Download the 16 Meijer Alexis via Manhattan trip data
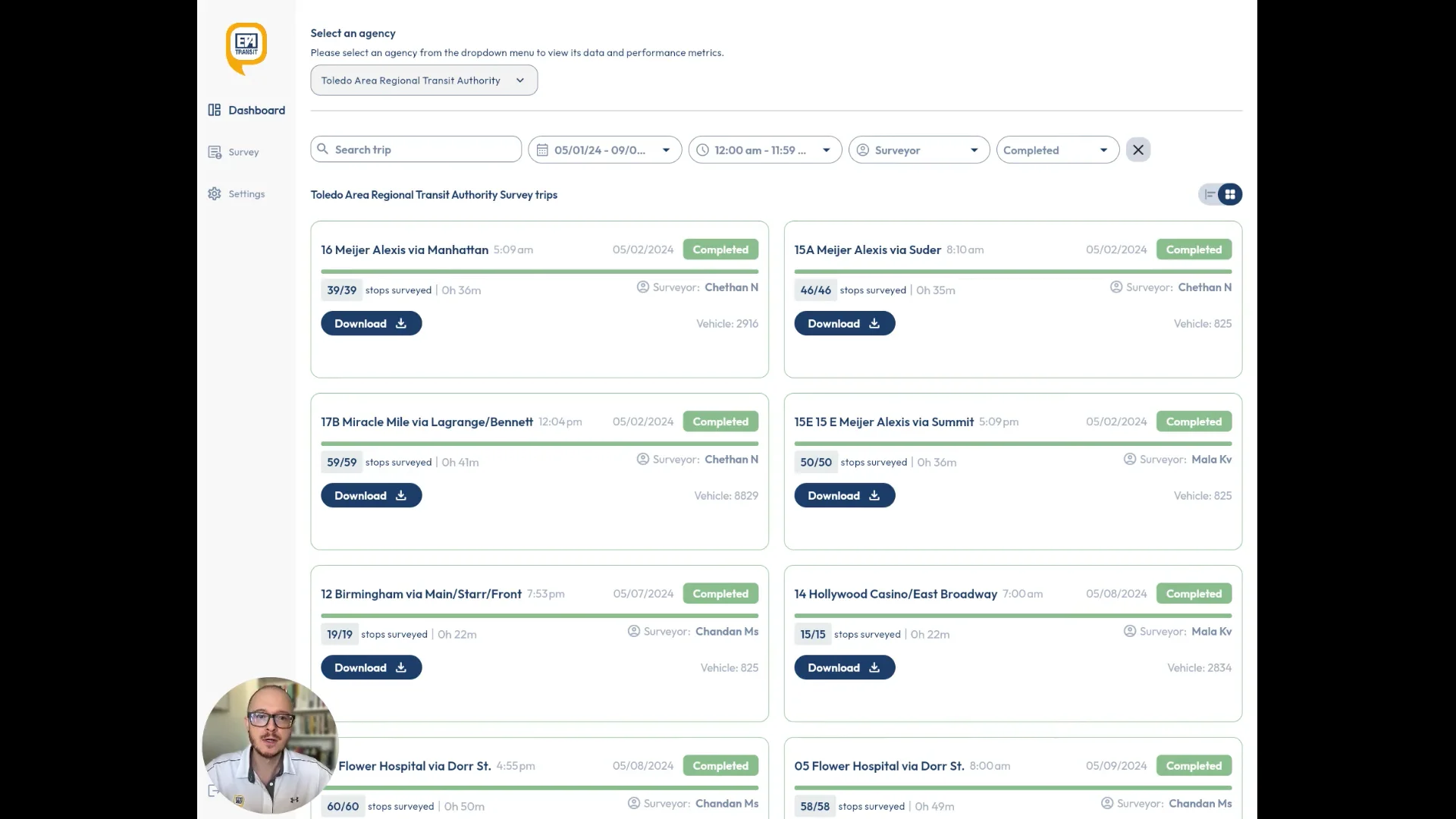The image size is (1456, 819). [x=371, y=323]
